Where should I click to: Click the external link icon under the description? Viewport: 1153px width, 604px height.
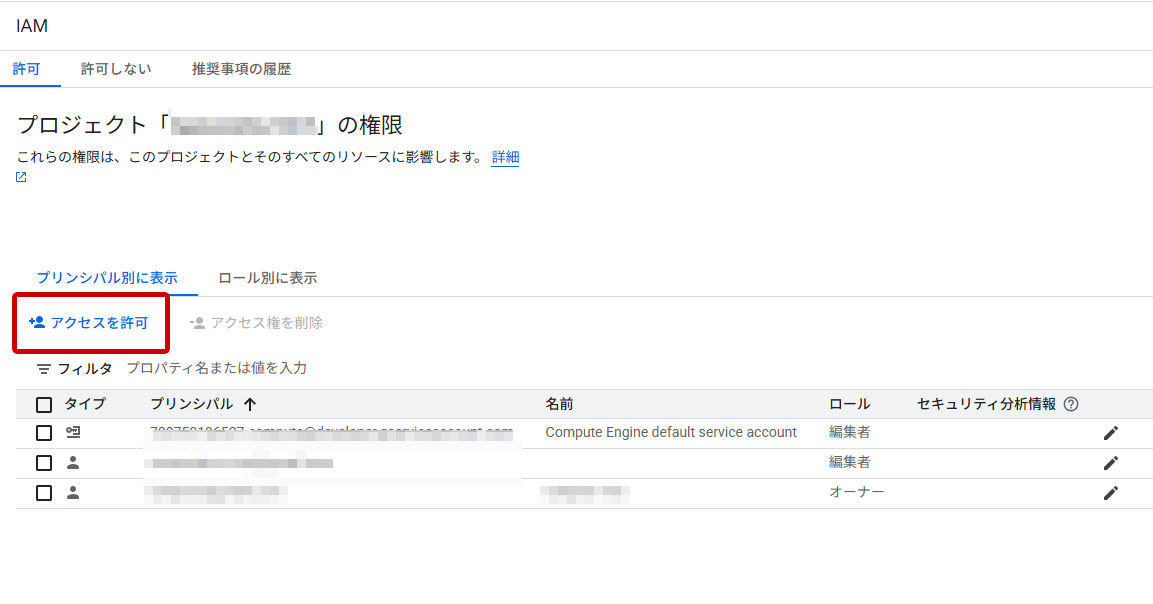[21, 177]
